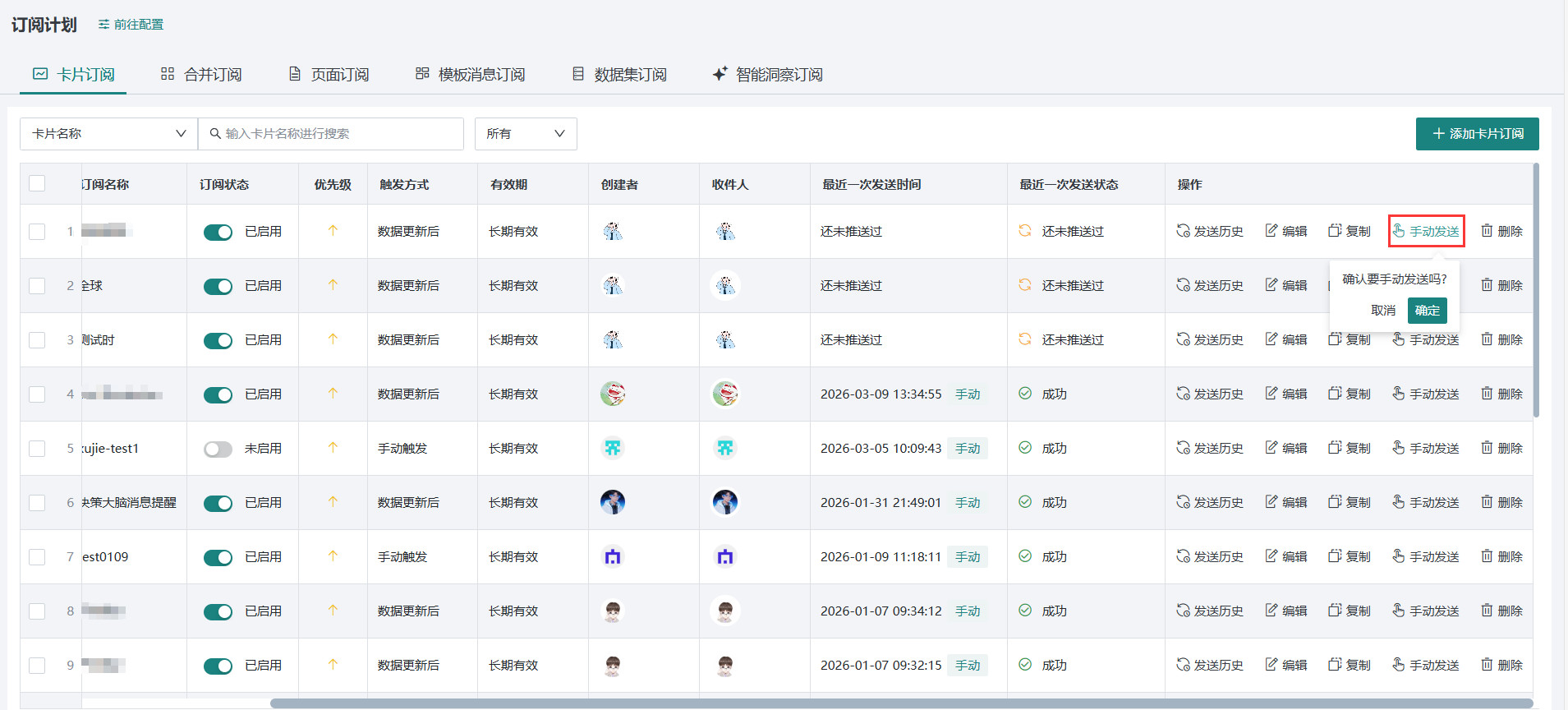Delete the est0109 subscription
The width and height of the screenshot is (1568, 710).
(1502, 556)
